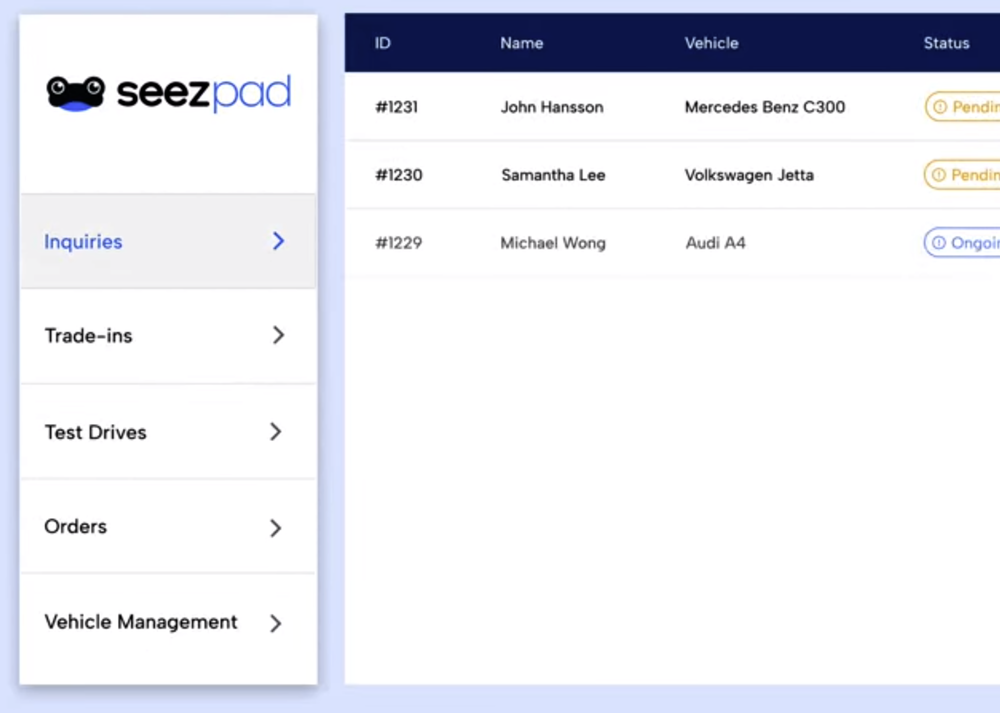1000x713 pixels.
Task: Expand the Trade-ins chevron
Action: point(278,335)
